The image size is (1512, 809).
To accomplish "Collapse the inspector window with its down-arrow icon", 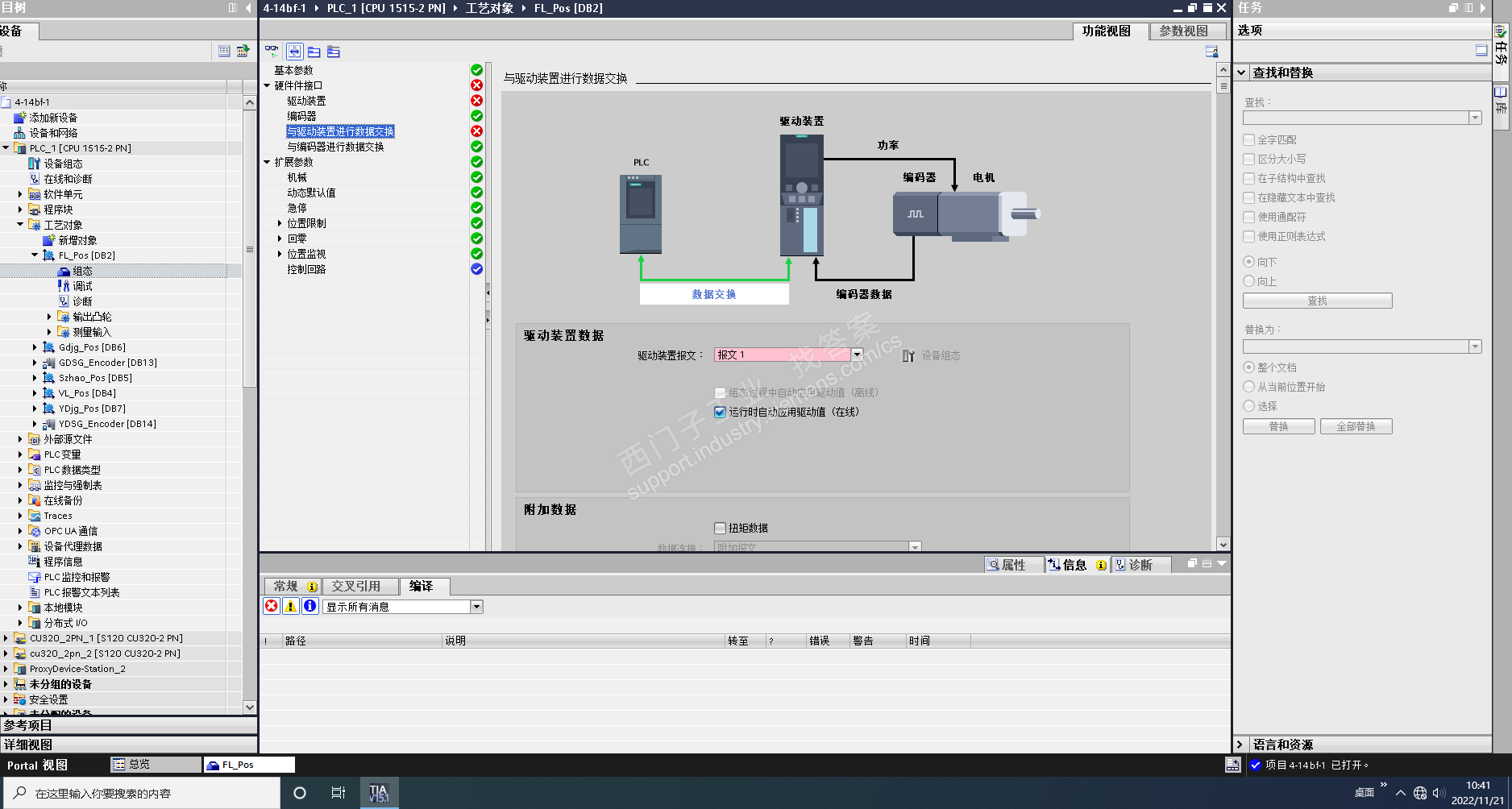I will [x=1222, y=564].
